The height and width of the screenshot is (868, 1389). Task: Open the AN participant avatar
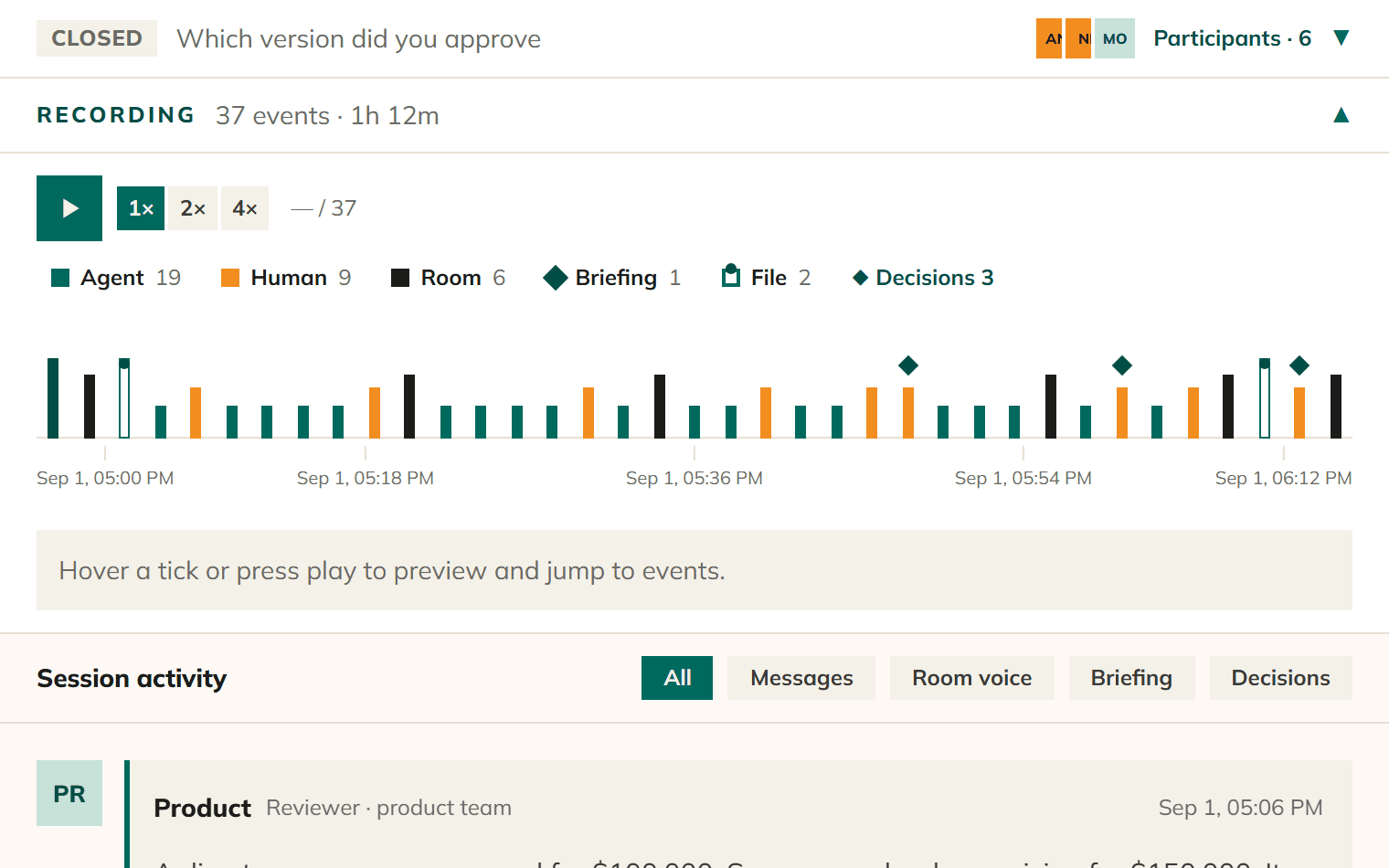tap(1049, 38)
